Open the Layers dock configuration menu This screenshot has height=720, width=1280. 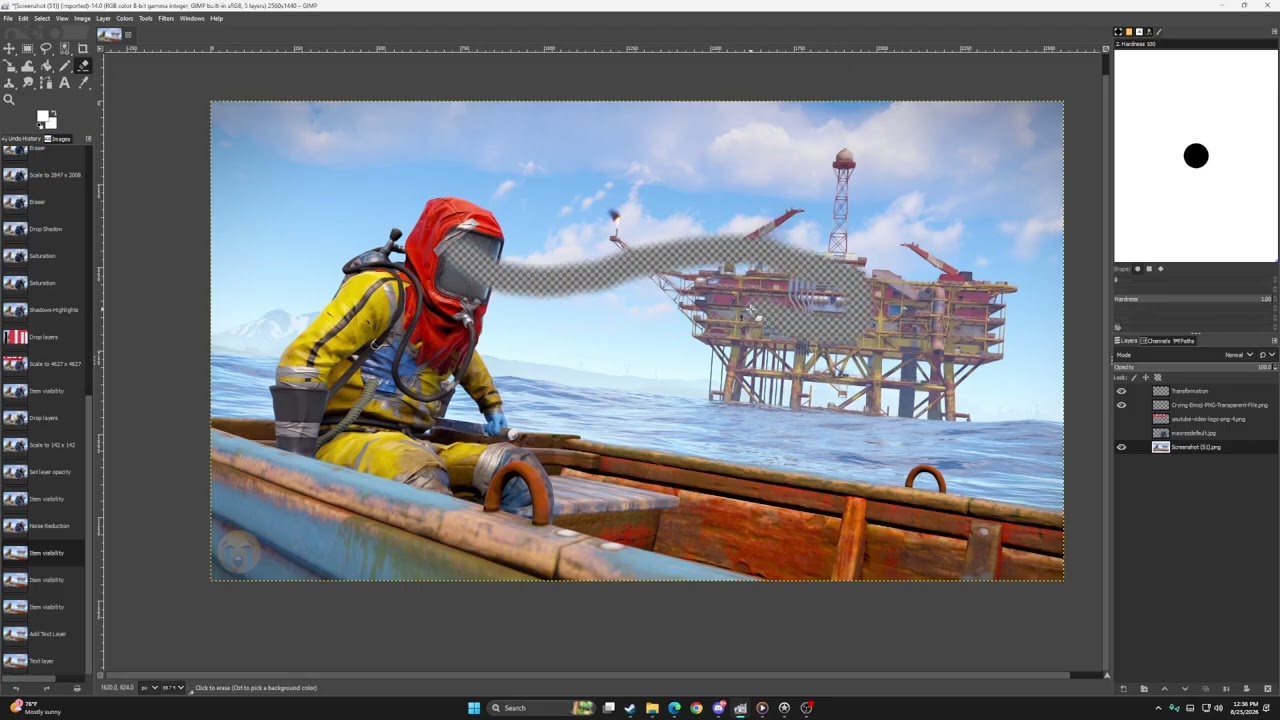1274,341
